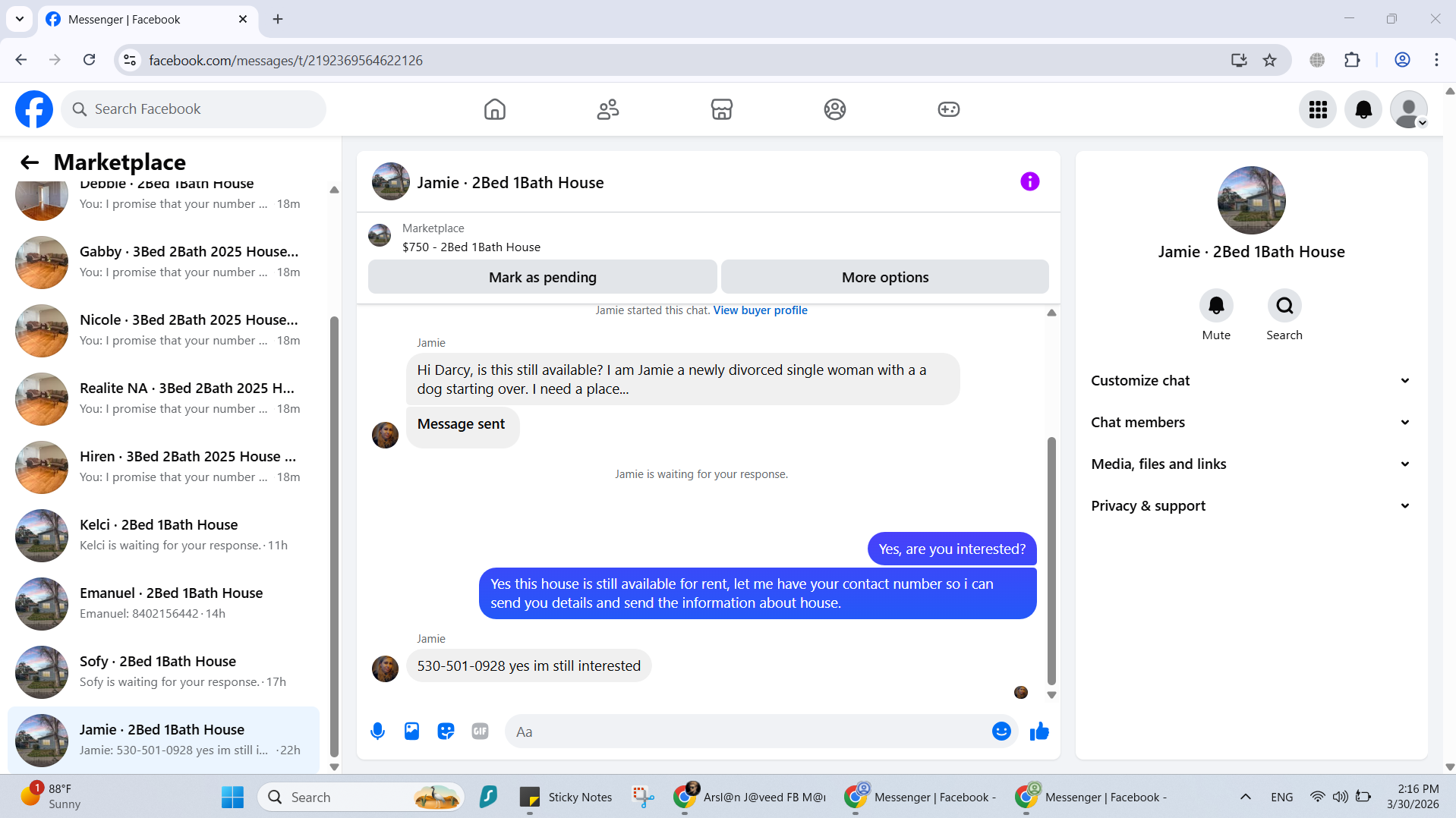Click Mark as pending button

tap(542, 277)
